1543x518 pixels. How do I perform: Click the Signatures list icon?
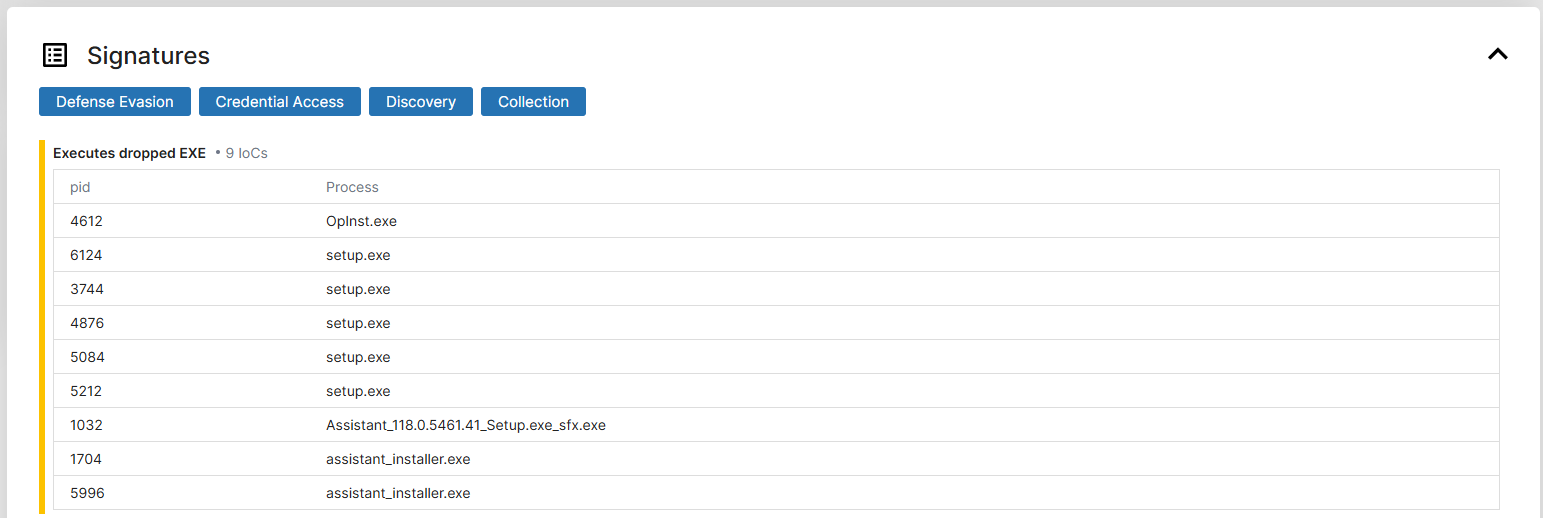click(55, 55)
